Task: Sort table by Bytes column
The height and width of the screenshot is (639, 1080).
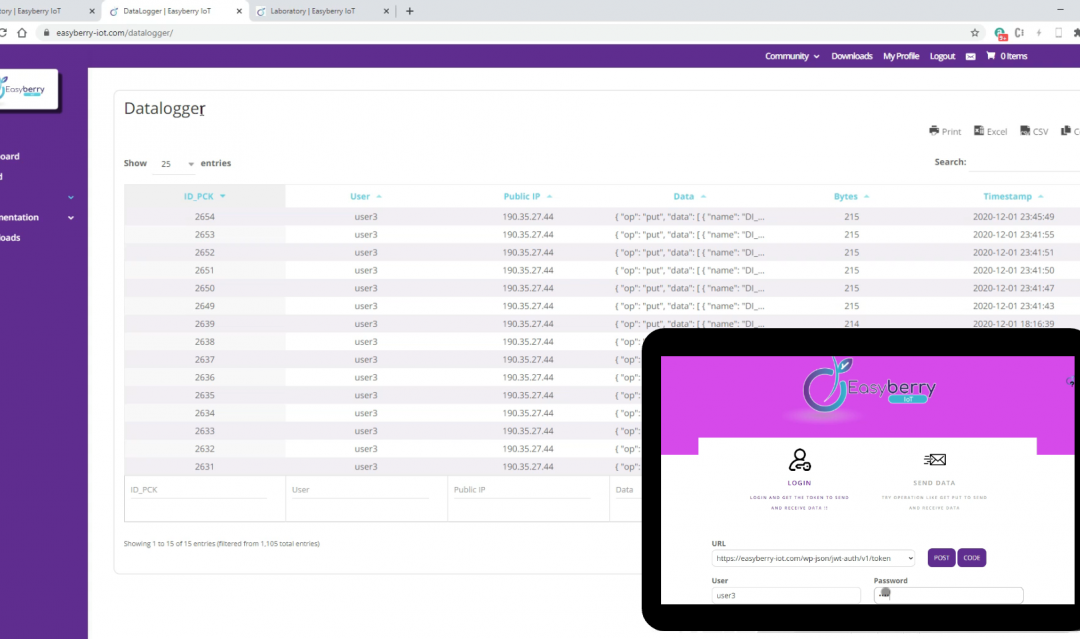Action: pos(851,196)
